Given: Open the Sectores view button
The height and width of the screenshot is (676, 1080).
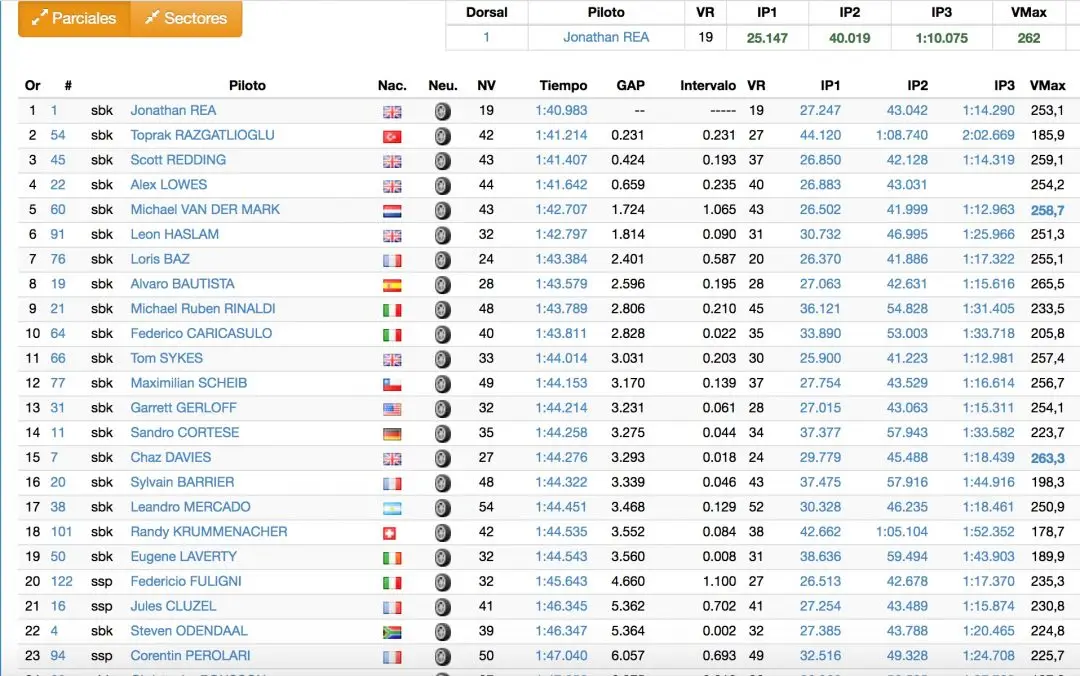Looking at the screenshot, I should tap(186, 18).
